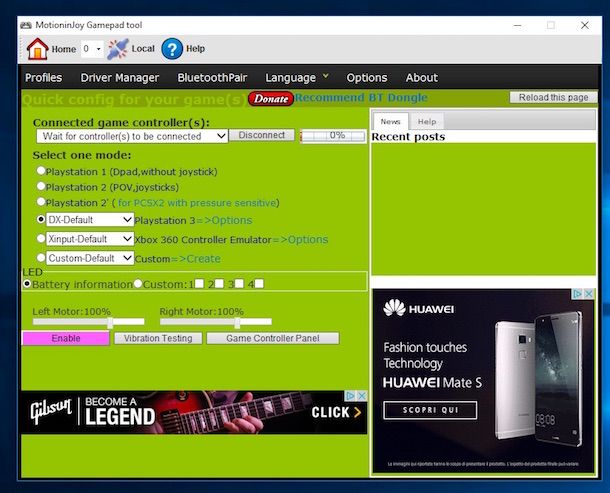610x493 pixels.
Task: Click the Local connection plug icon
Action: tap(117, 49)
